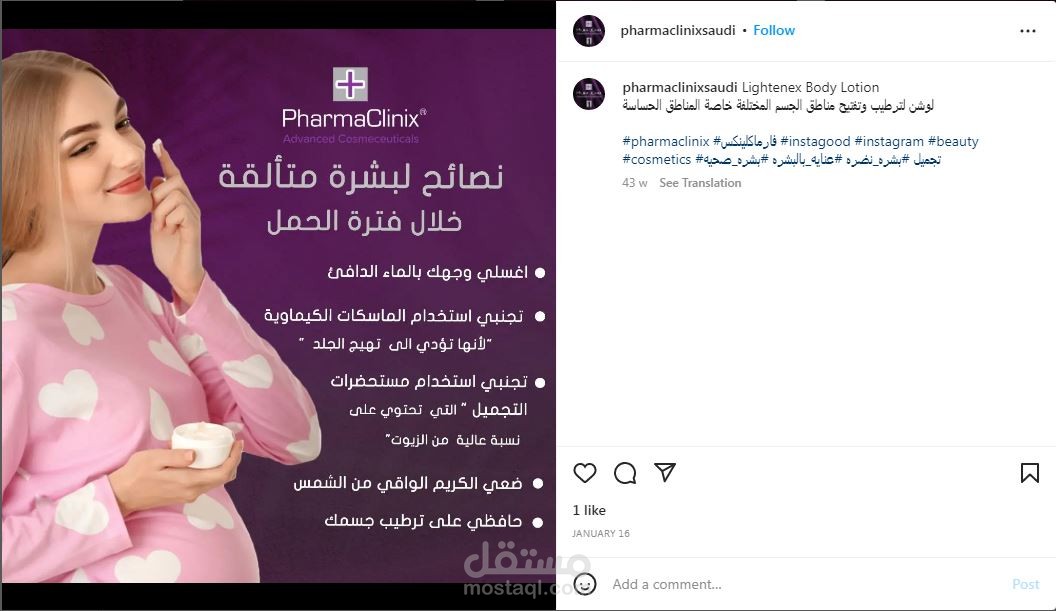
Task: Click the Post comment button
Action: pos(1025,584)
